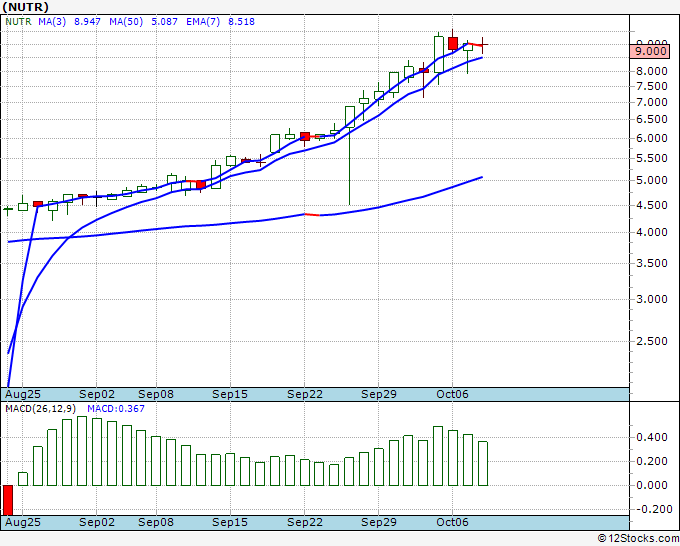Click Sep15 on the price chart date axis
This screenshot has width=680, height=546.
pyautogui.click(x=230, y=394)
